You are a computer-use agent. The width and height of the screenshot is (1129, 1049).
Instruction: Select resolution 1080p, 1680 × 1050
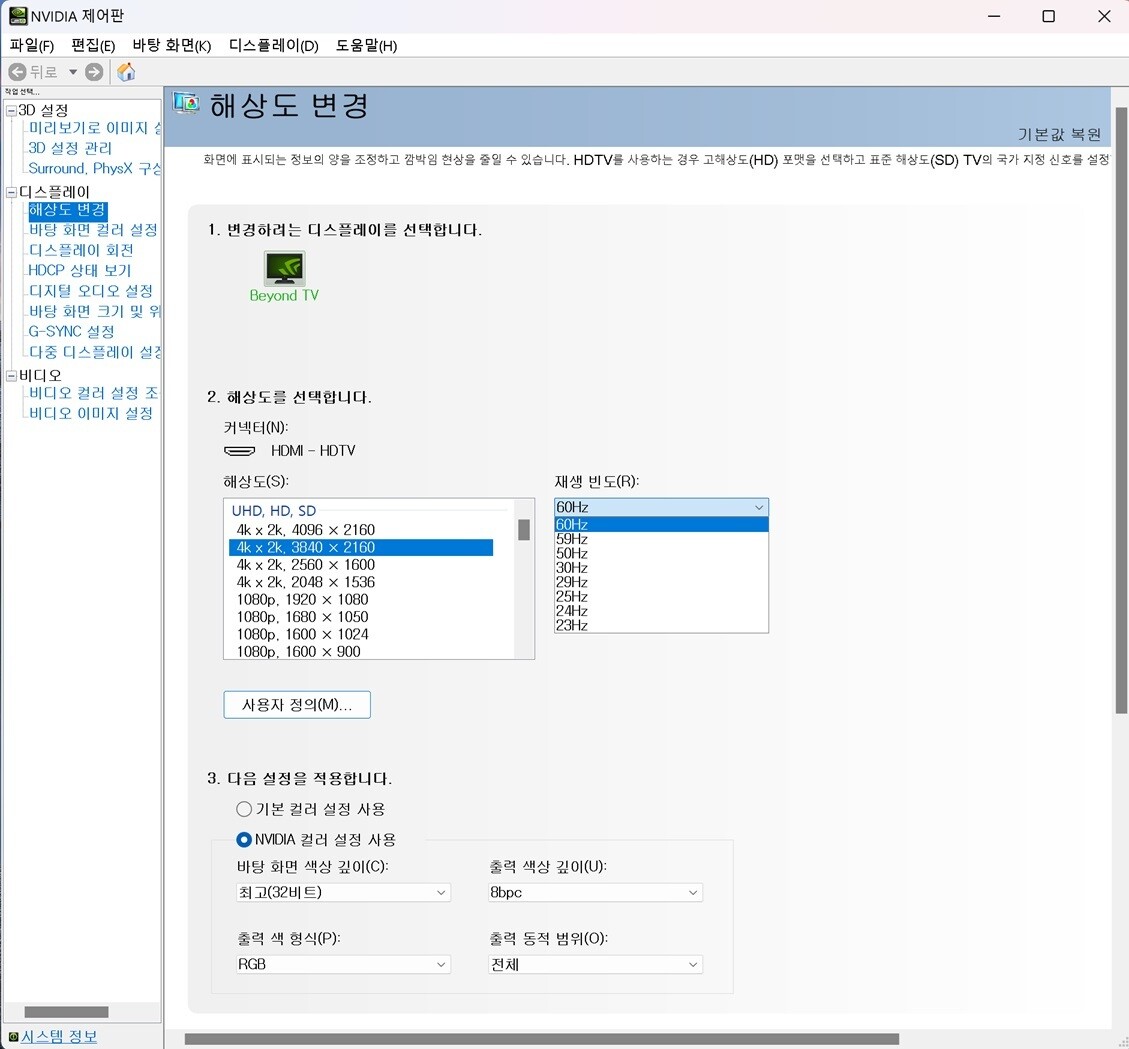361,617
